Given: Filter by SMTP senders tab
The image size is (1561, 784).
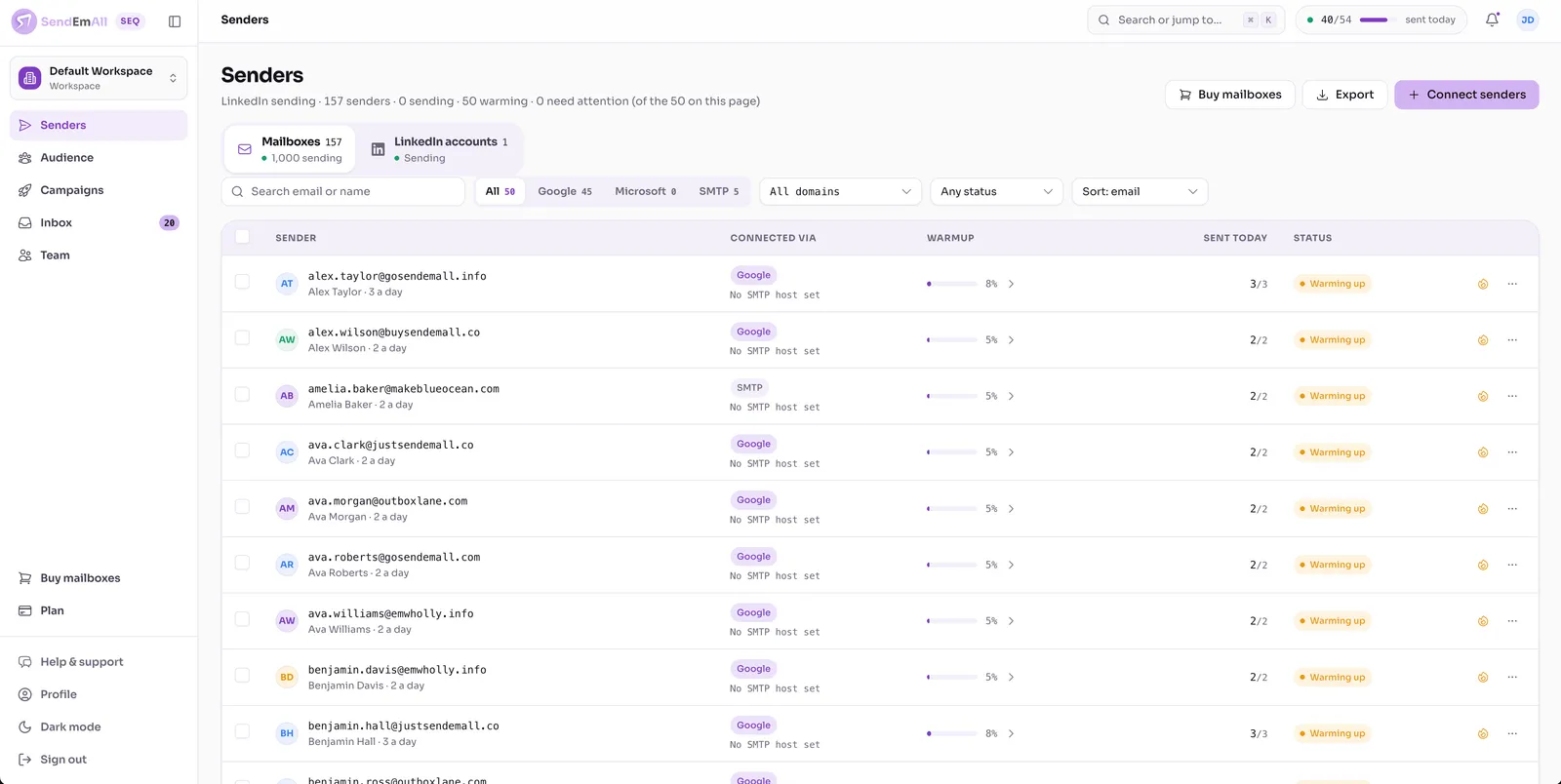Looking at the screenshot, I should [x=719, y=191].
